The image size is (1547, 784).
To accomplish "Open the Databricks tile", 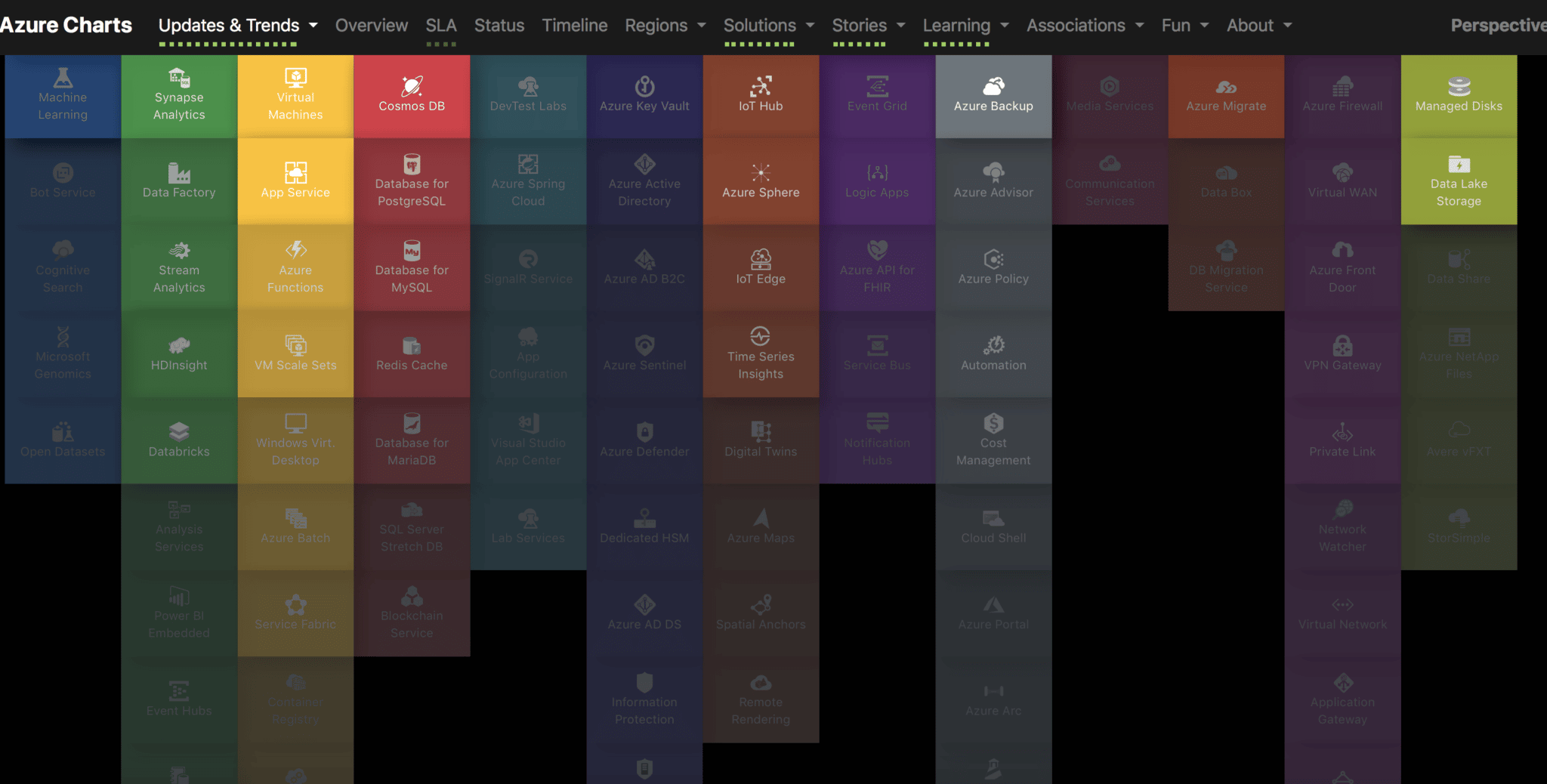I will point(179,440).
